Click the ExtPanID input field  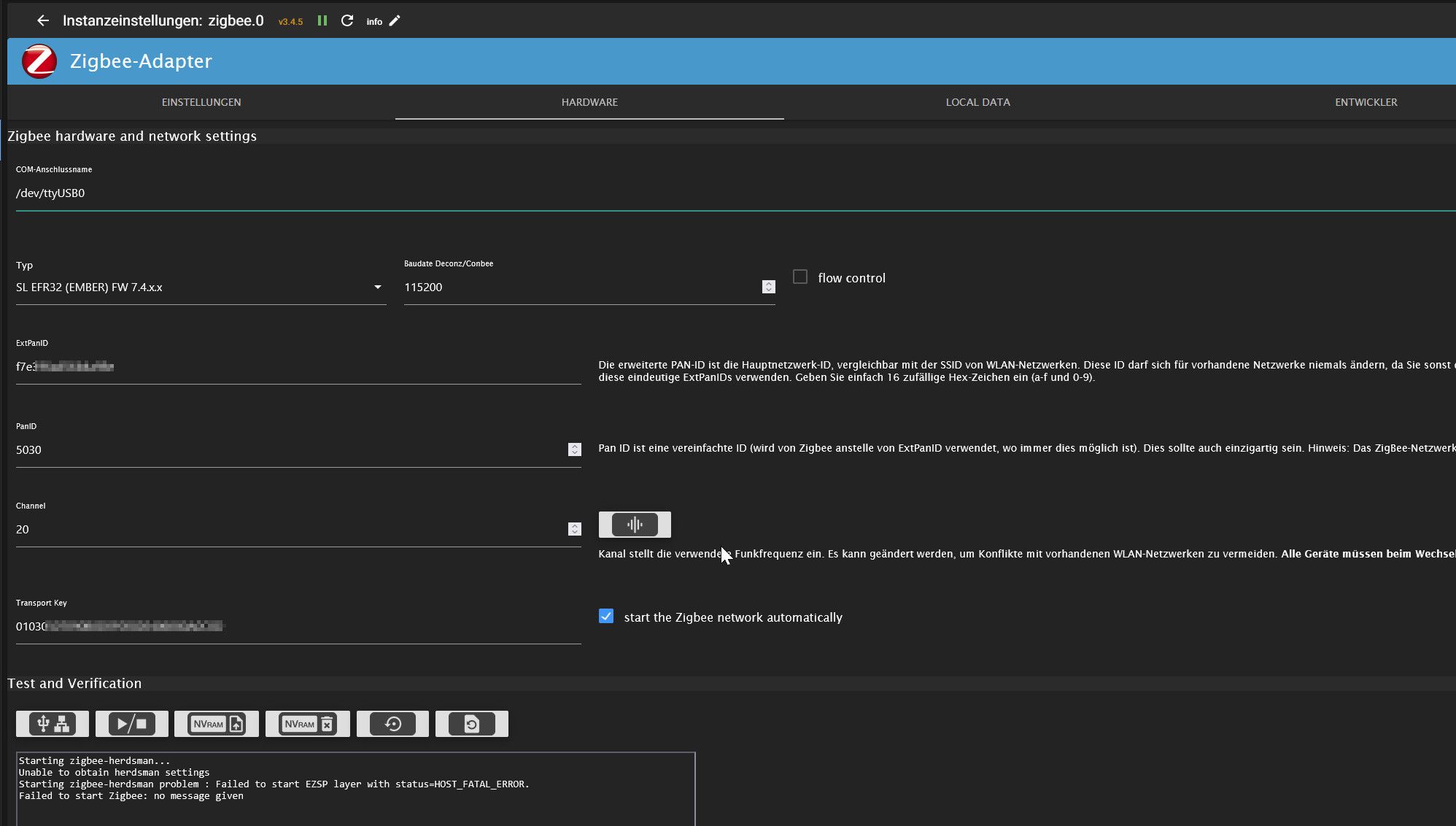coord(298,366)
